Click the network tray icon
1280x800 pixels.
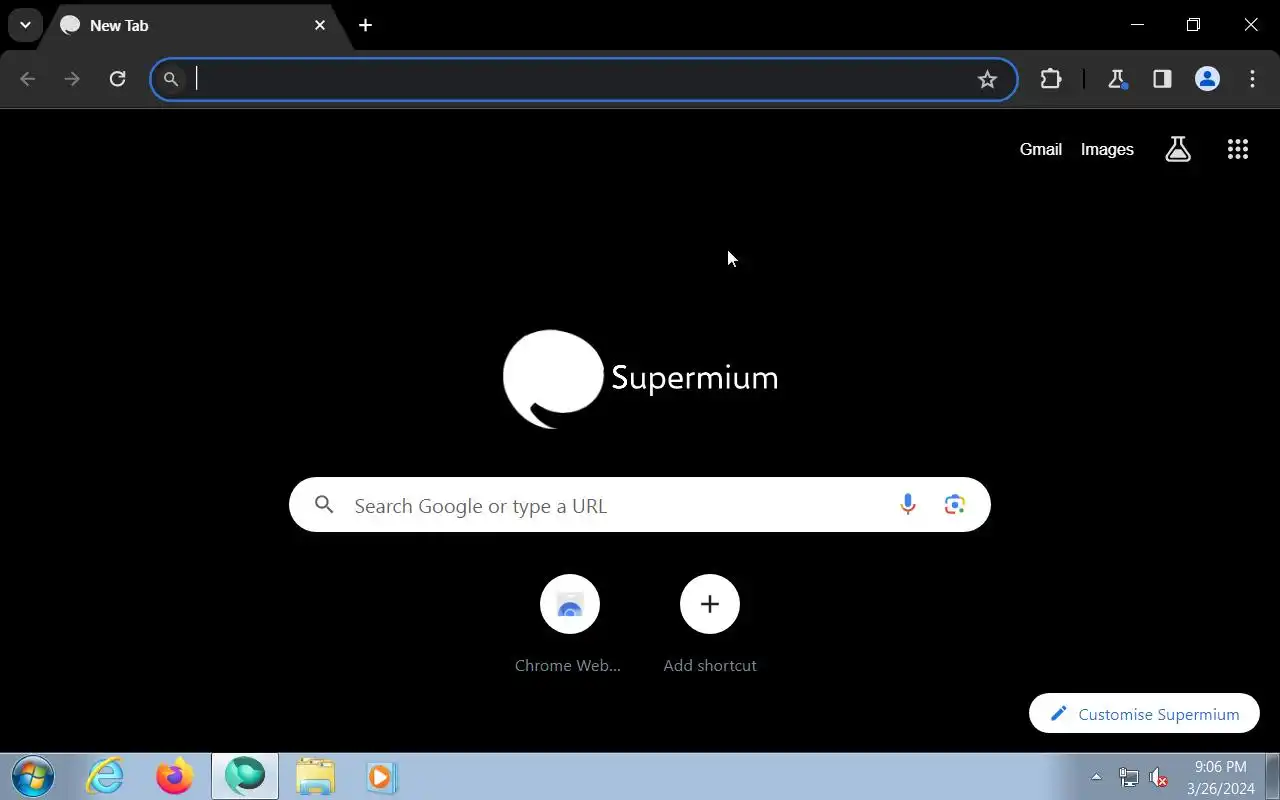1128,777
